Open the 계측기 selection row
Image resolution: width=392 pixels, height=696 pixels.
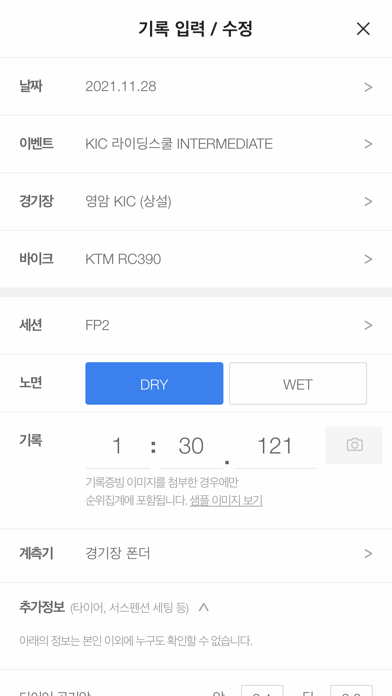pos(196,554)
